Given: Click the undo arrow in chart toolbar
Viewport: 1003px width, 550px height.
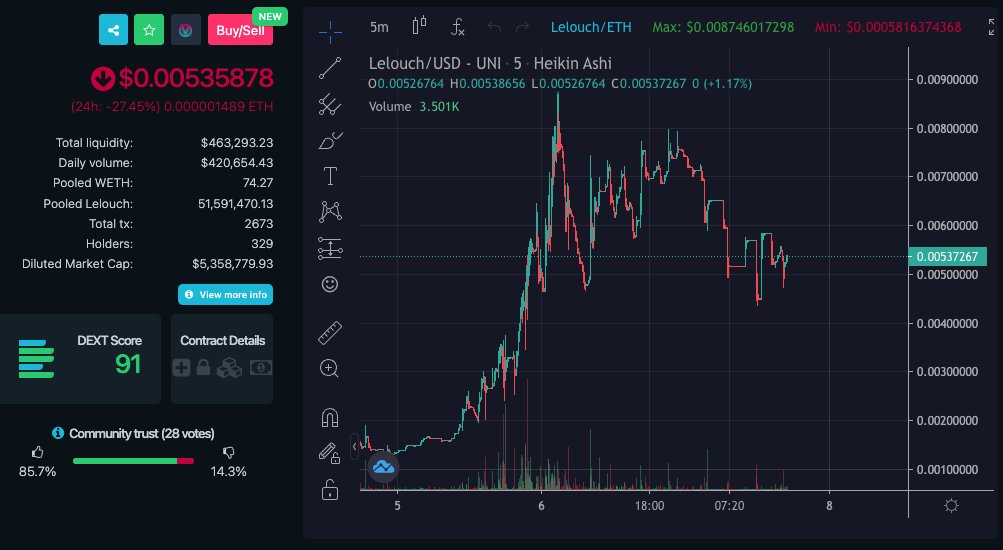Looking at the screenshot, I should (x=494, y=27).
